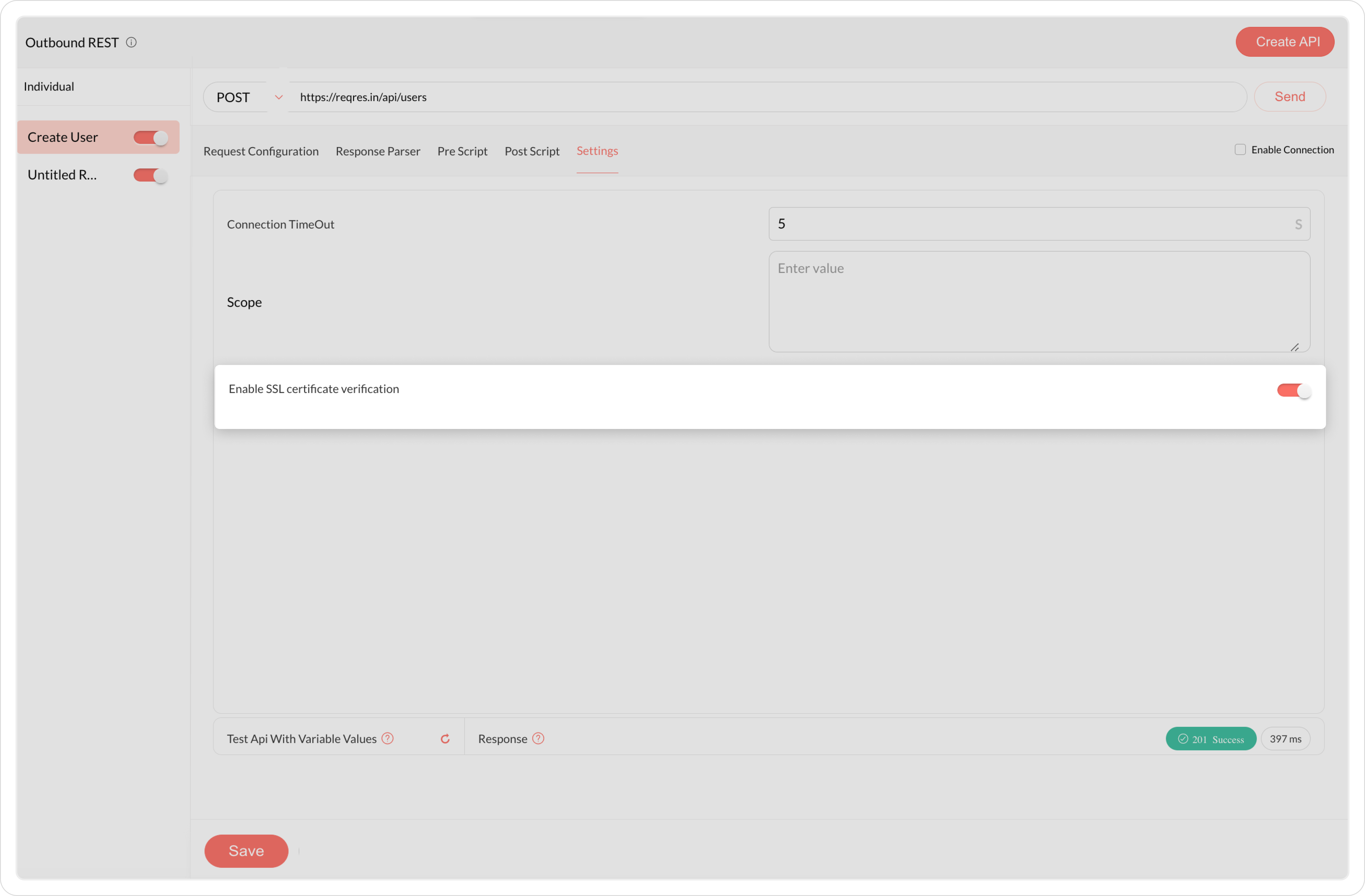This screenshot has height=896, width=1365.
Task: Click the Save button
Action: point(246,851)
